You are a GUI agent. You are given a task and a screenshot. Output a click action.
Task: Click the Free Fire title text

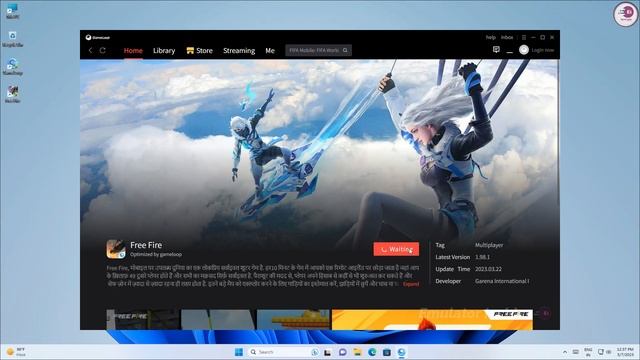coord(146,245)
